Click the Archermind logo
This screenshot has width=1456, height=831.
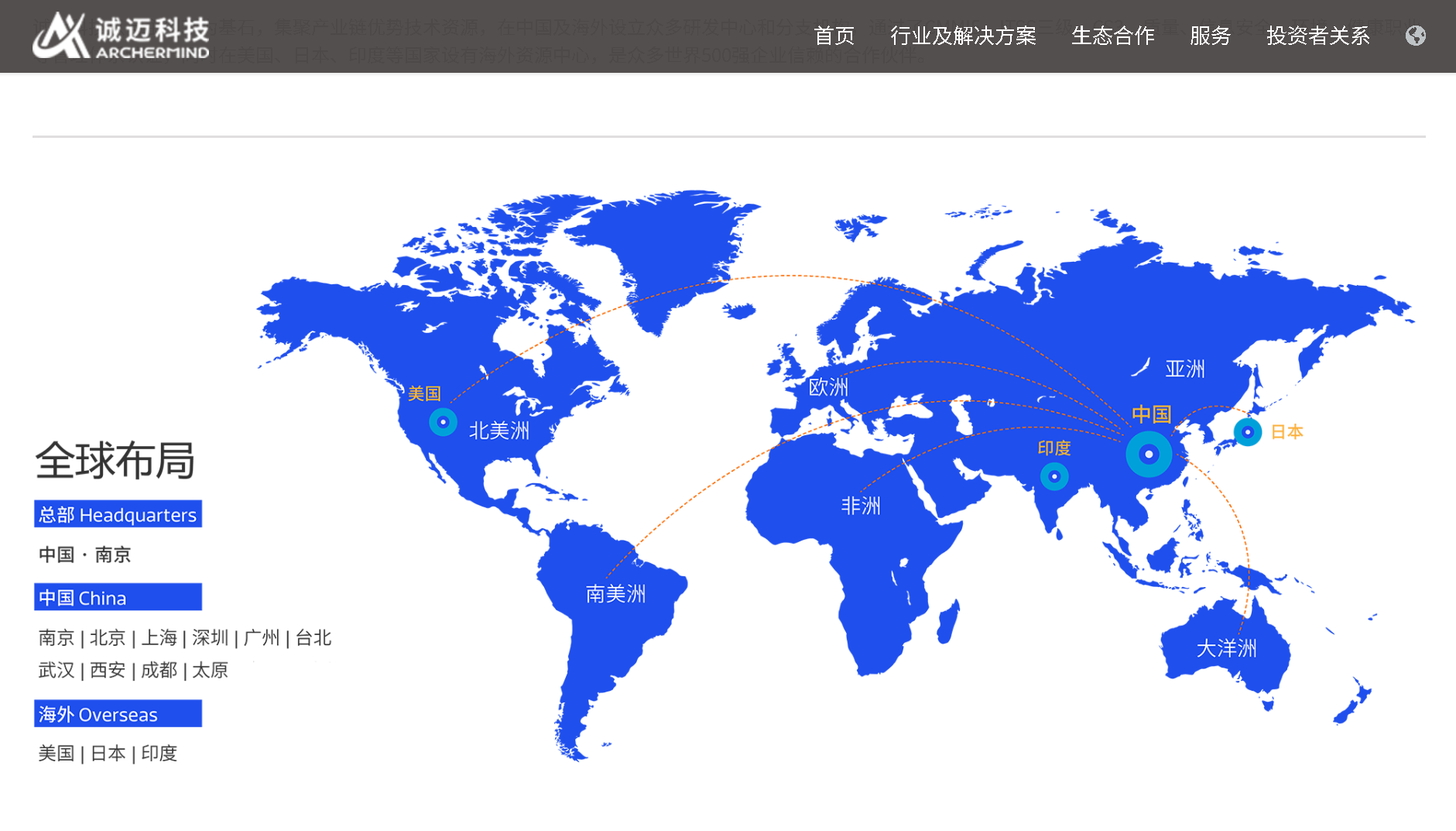[121, 36]
